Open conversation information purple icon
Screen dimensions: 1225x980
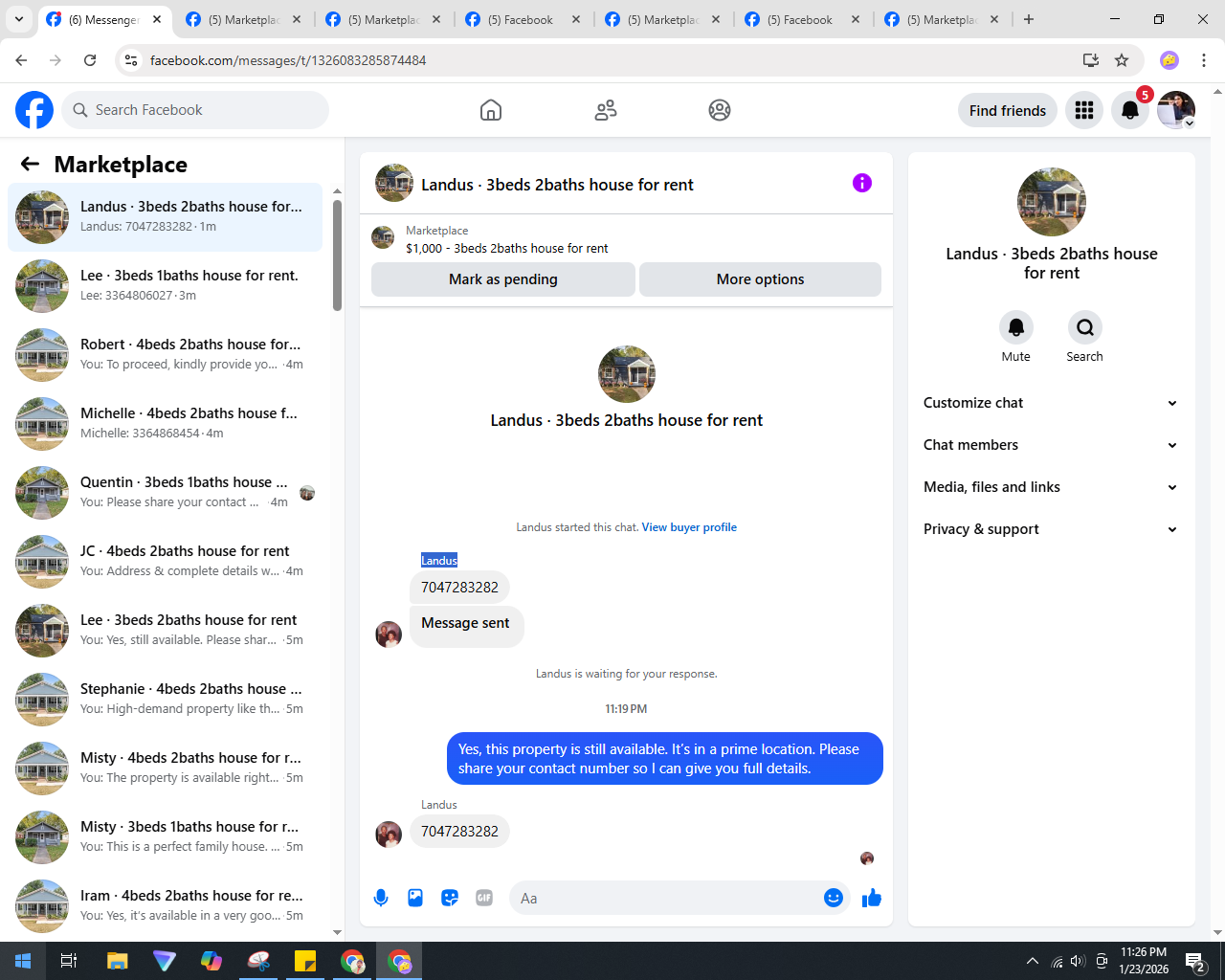(x=862, y=183)
